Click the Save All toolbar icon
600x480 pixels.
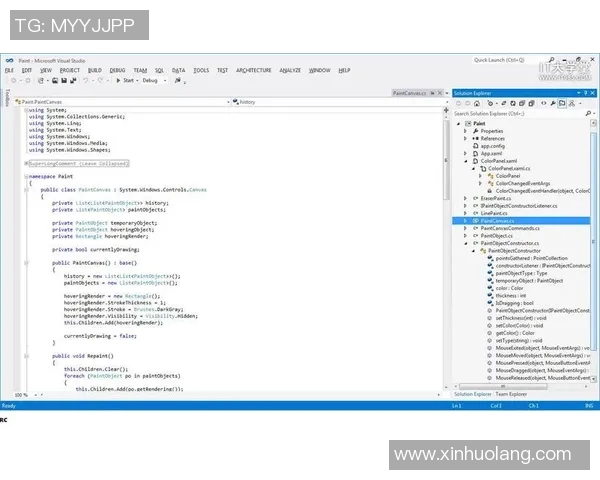click(x=73, y=81)
